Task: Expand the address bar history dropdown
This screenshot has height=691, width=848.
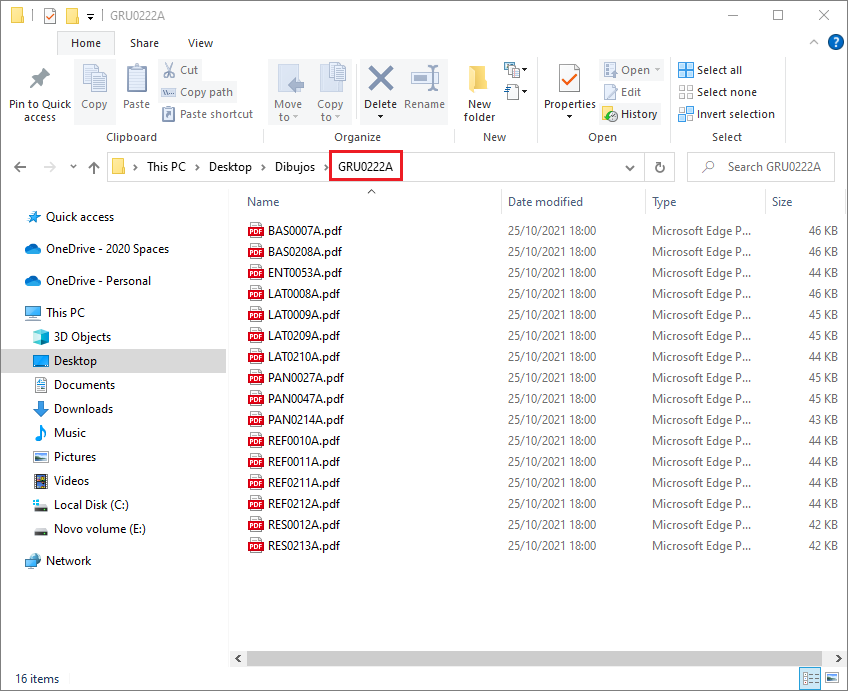Action: click(630, 168)
